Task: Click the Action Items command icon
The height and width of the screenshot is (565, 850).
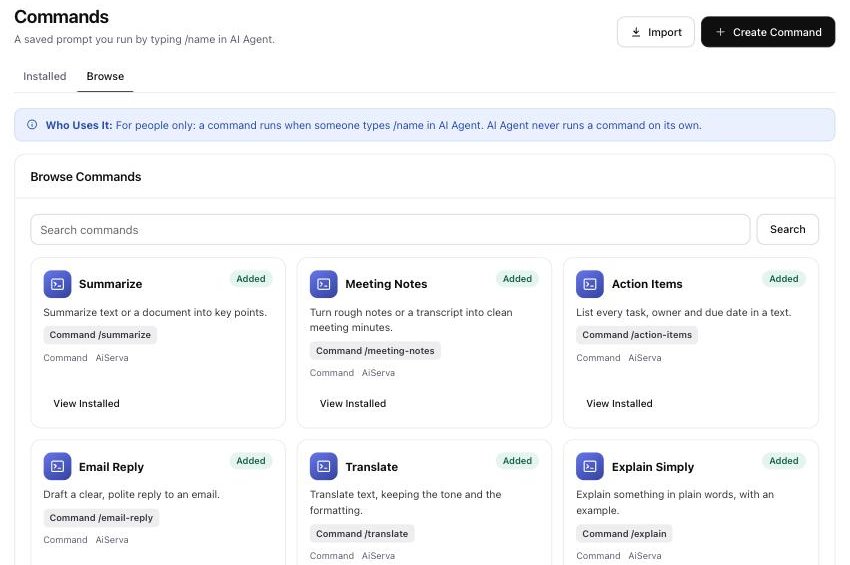Action: [590, 284]
